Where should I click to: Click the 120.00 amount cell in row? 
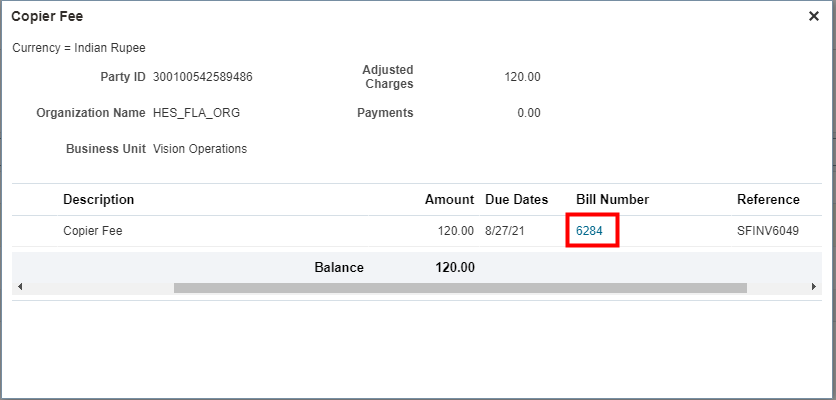click(x=455, y=231)
